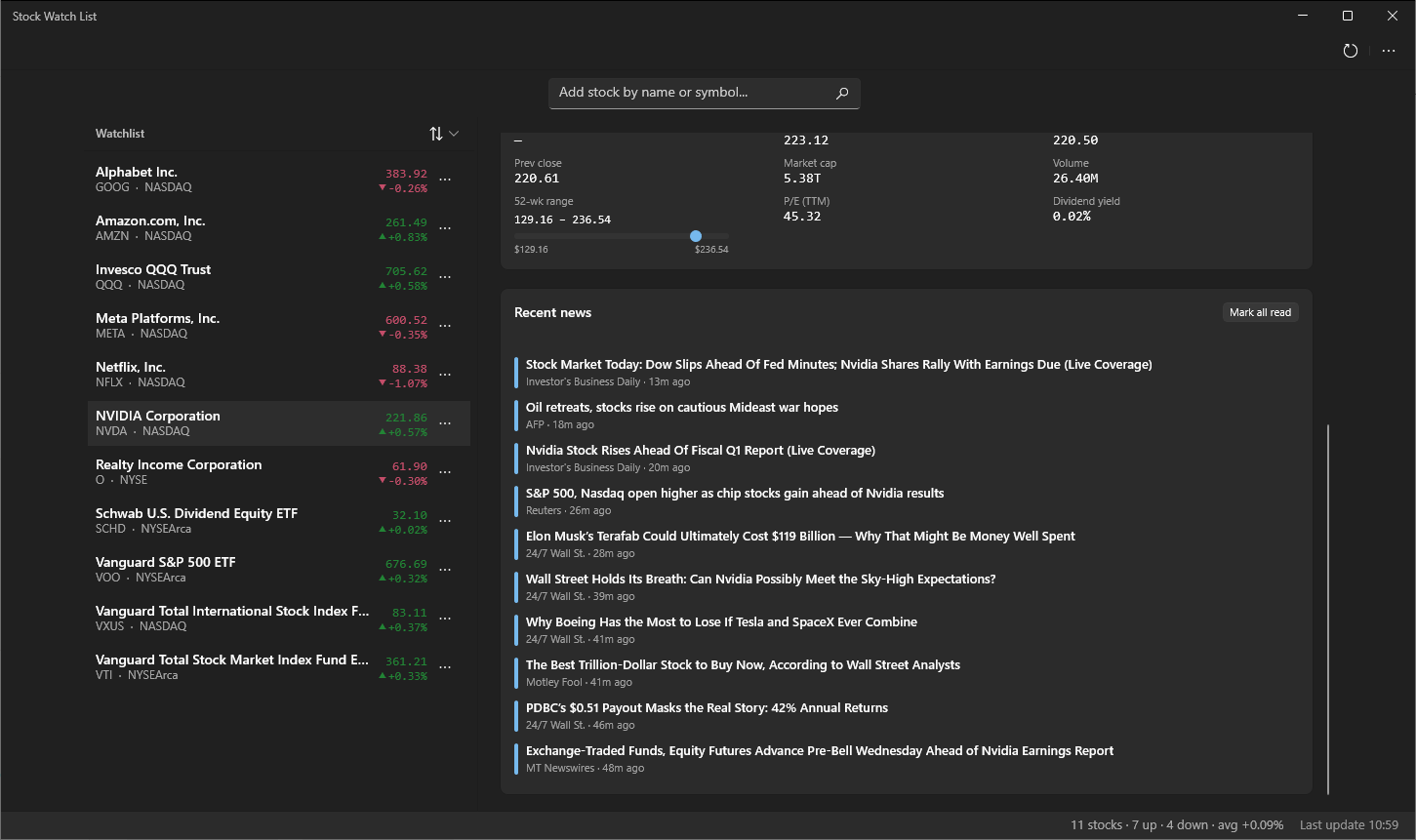Click the Mark all read button
The height and width of the screenshot is (840, 1416).
[x=1260, y=312]
